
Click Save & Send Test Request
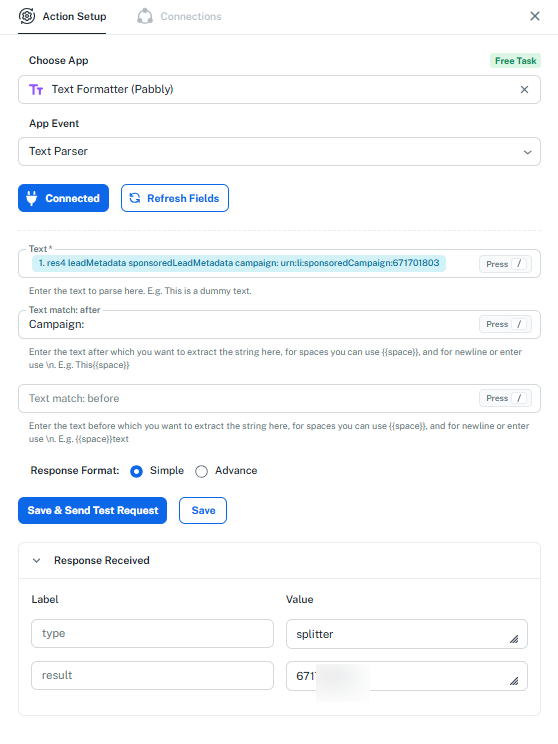[x=93, y=511]
